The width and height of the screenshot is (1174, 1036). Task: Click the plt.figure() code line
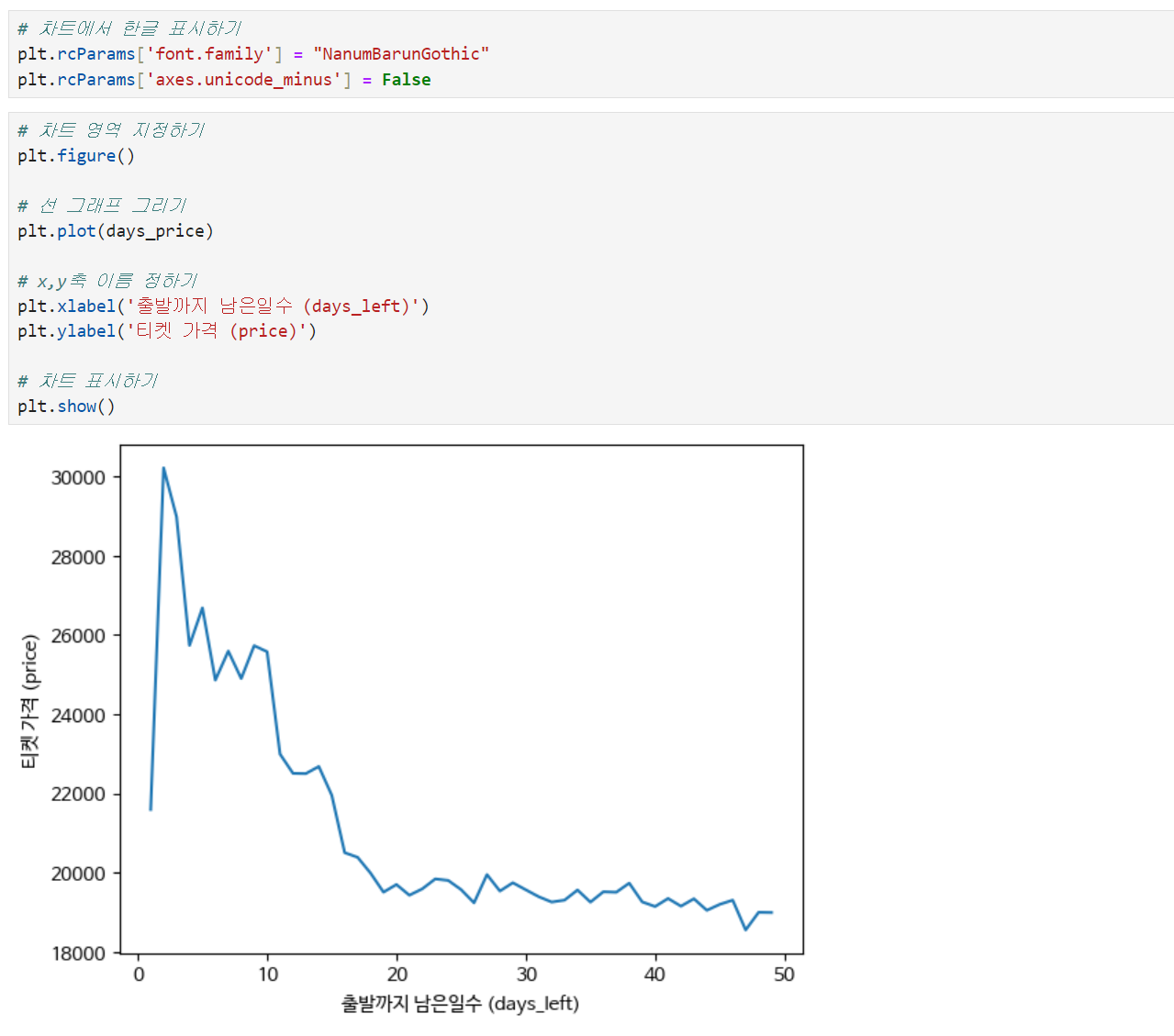76,156
